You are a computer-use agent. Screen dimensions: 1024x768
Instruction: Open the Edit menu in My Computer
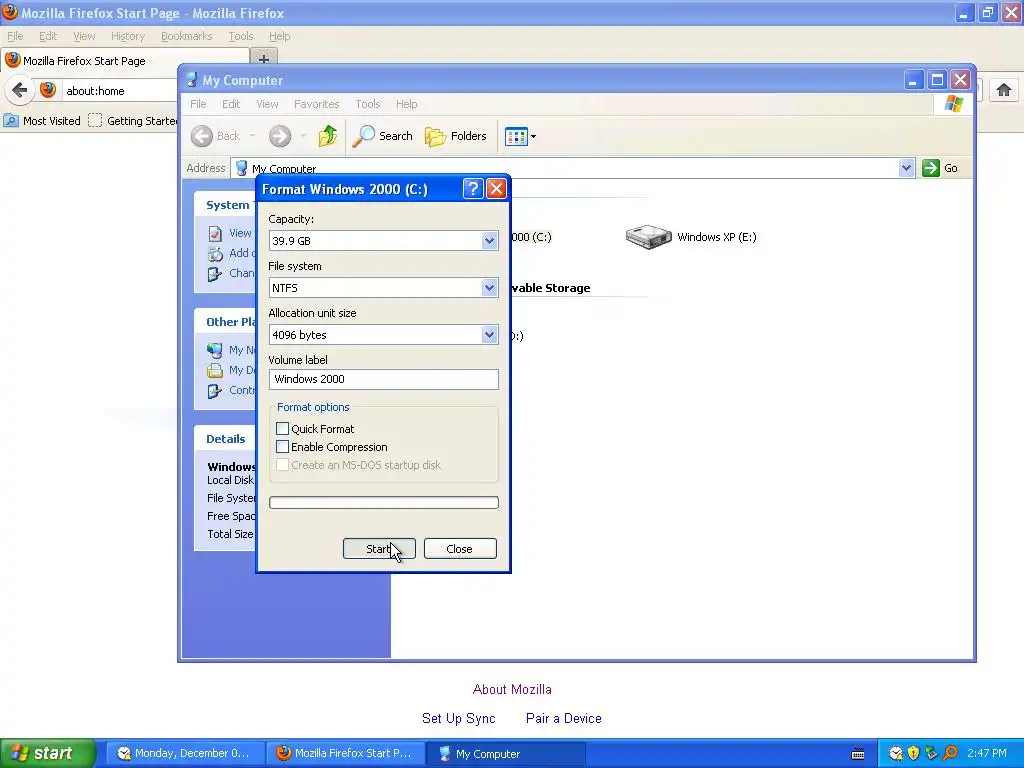coord(231,104)
